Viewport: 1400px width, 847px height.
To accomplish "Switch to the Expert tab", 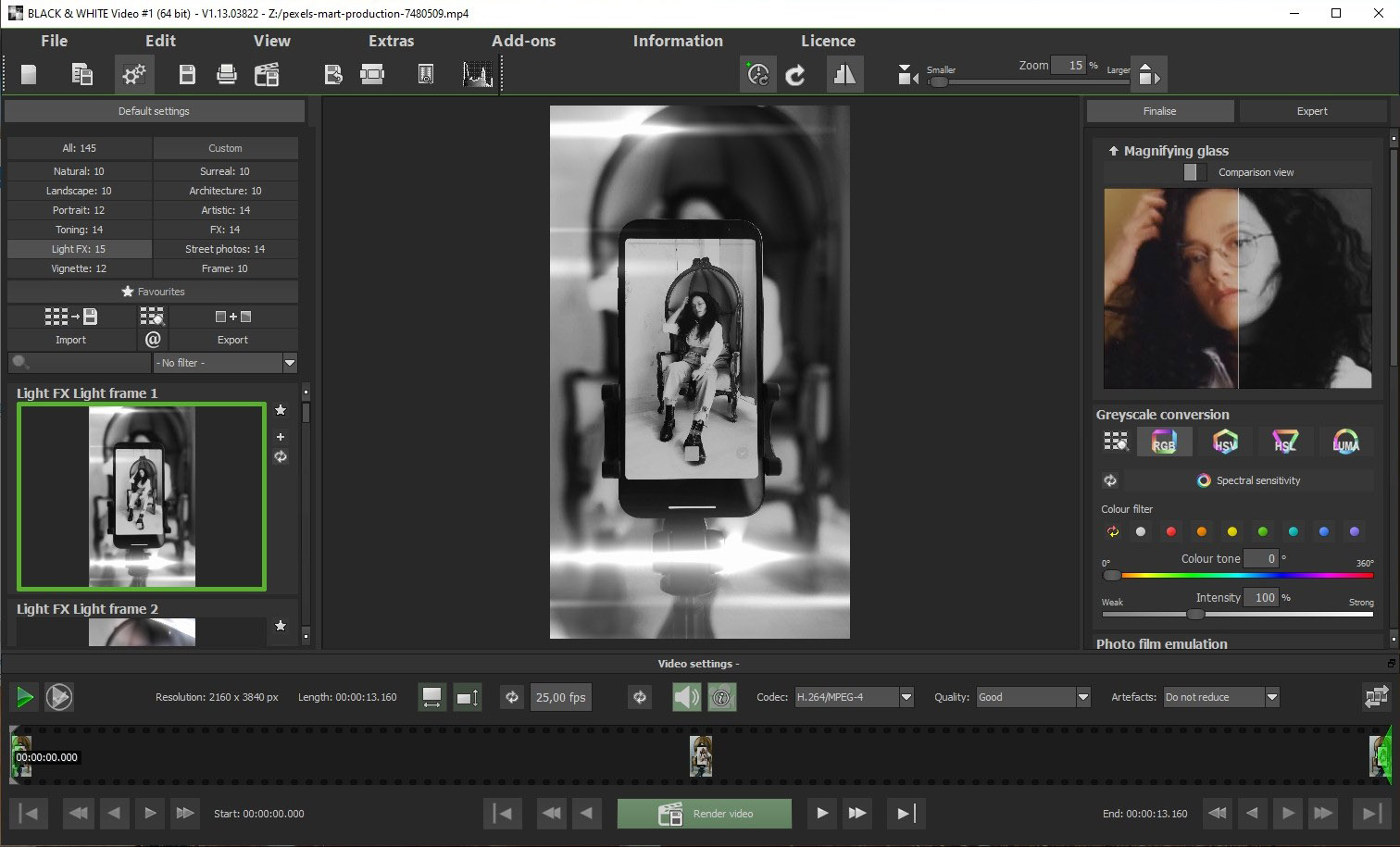I will click(x=1311, y=111).
